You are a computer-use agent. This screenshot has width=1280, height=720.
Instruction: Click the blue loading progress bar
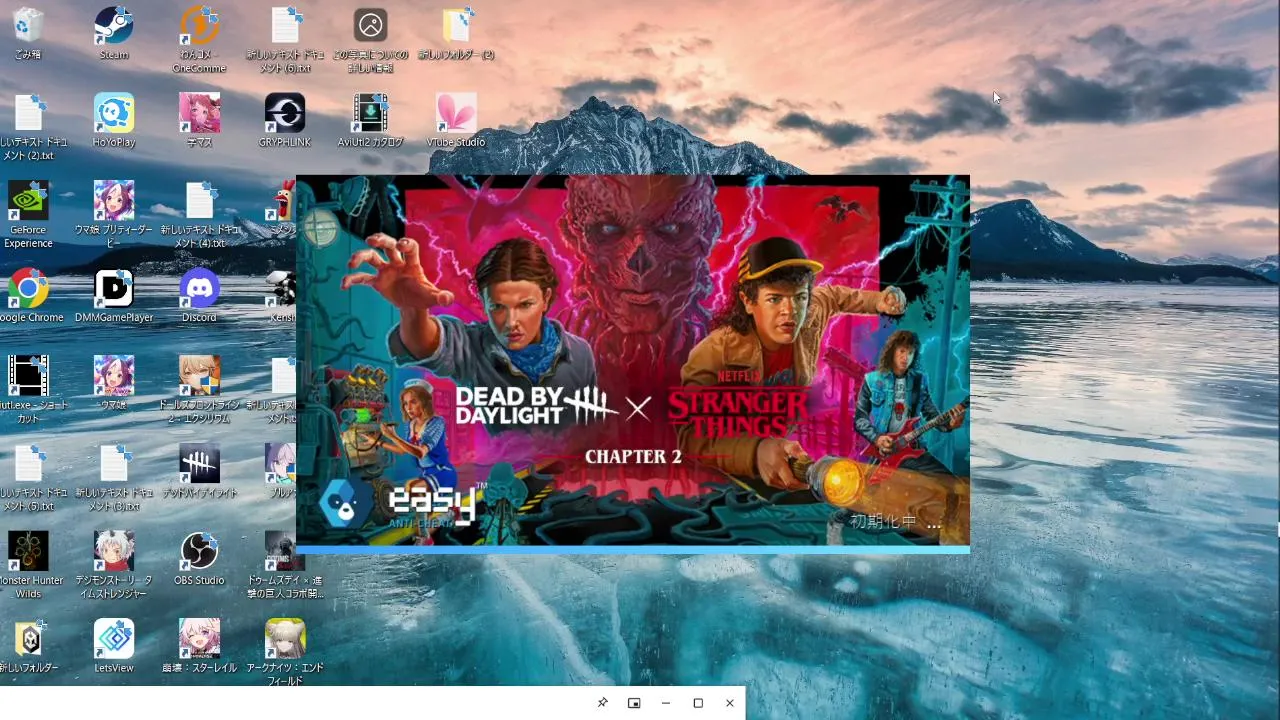tap(633, 549)
